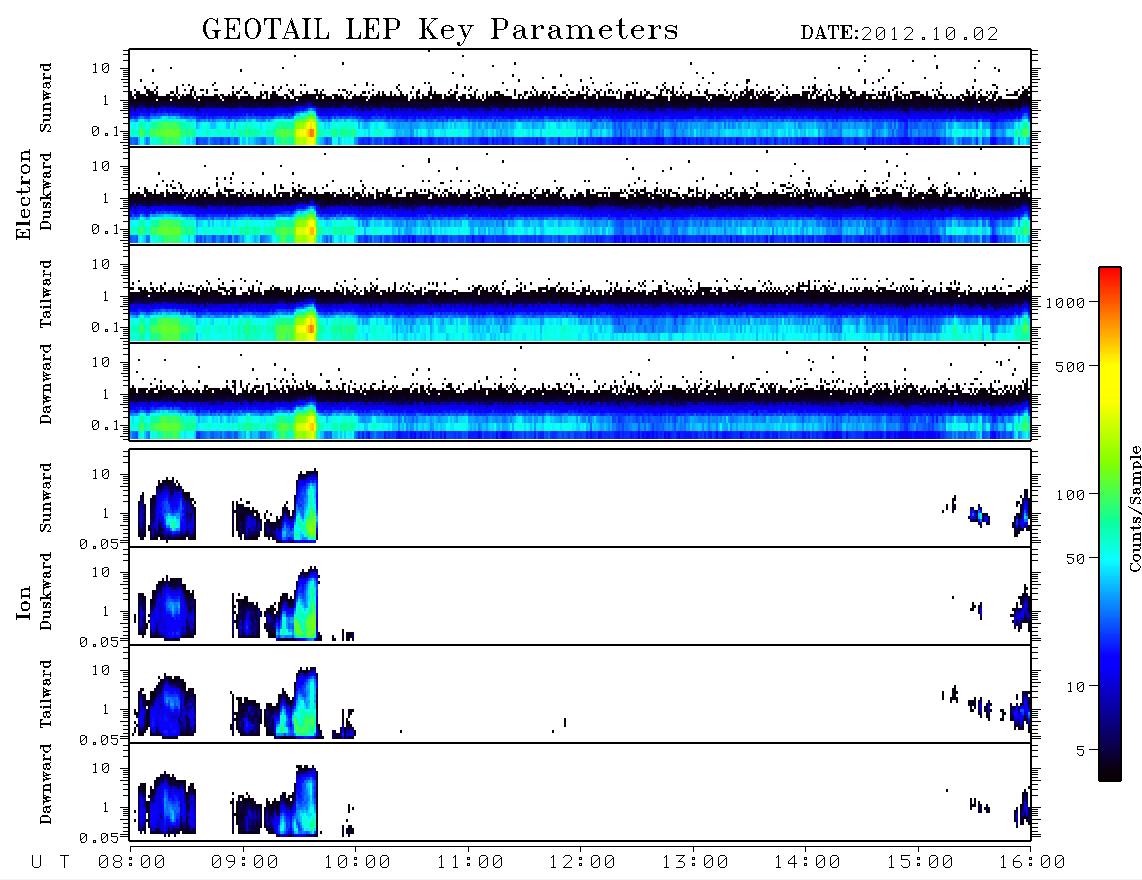Select the "13:00" time tick label
The width and height of the screenshot is (1142, 880).
[695, 863]
